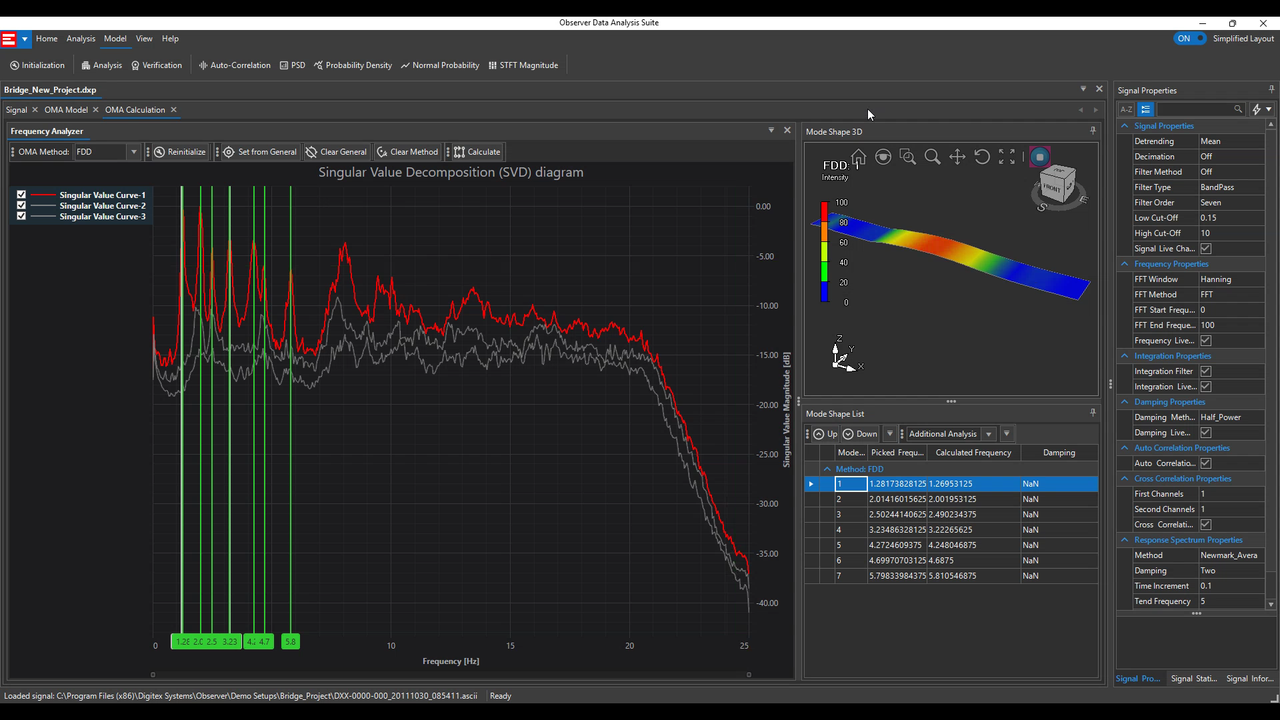The image size is (1280, 720).
Task: Open the Analysis ribbon tool
Action: (x=101, y=65)
